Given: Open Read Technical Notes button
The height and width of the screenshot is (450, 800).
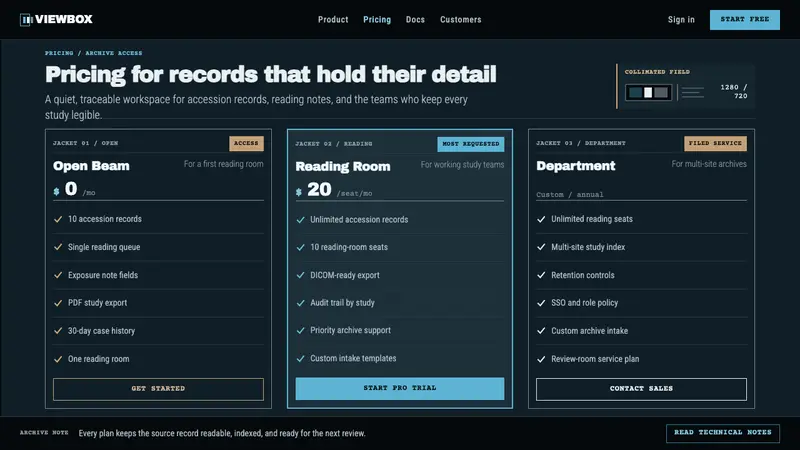Looking at the screenshot, I should (722, 433).
